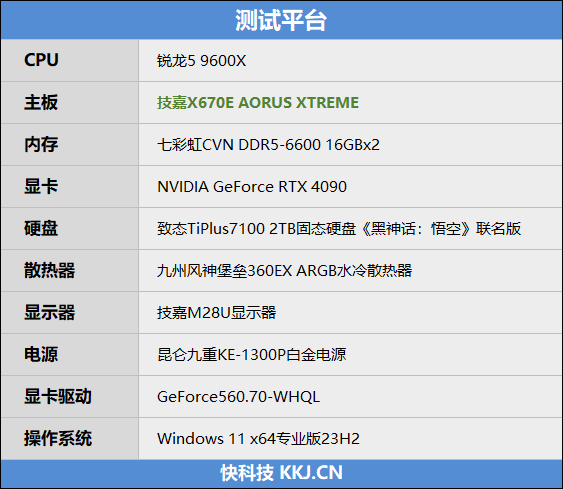Image resolution: width=563 pixels, height=489 pixels.
Task: Open the green 技嘉X670E AORUS XTREME text
Action: pos(258,103)
